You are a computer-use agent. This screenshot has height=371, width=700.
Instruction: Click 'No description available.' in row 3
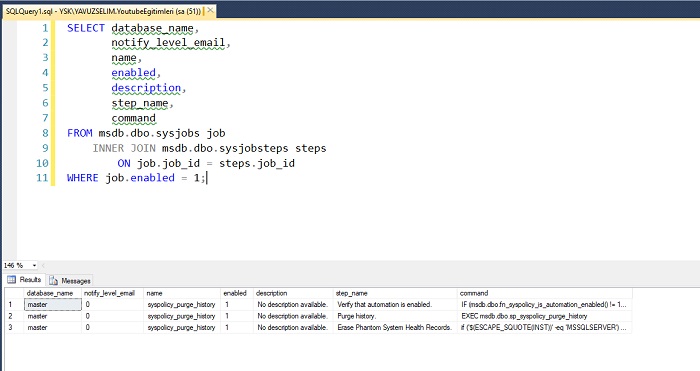(293, 327)
